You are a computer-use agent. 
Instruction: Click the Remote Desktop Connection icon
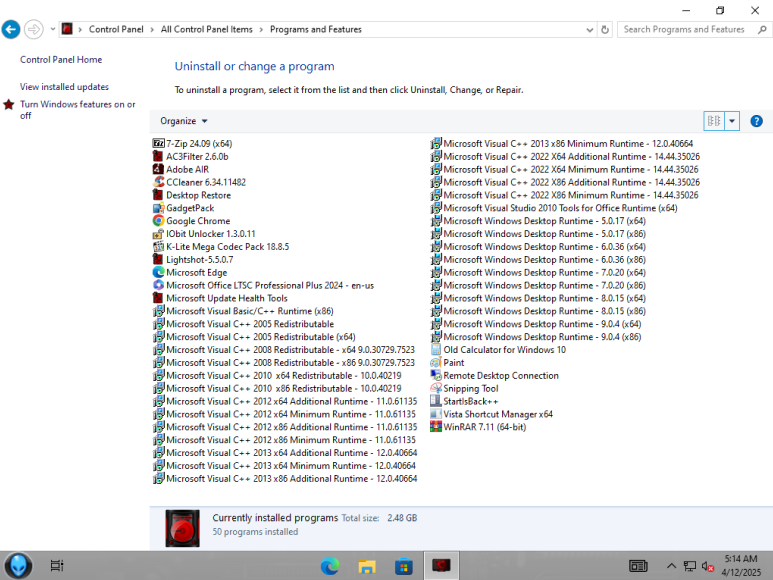click(x=436, y=375)
